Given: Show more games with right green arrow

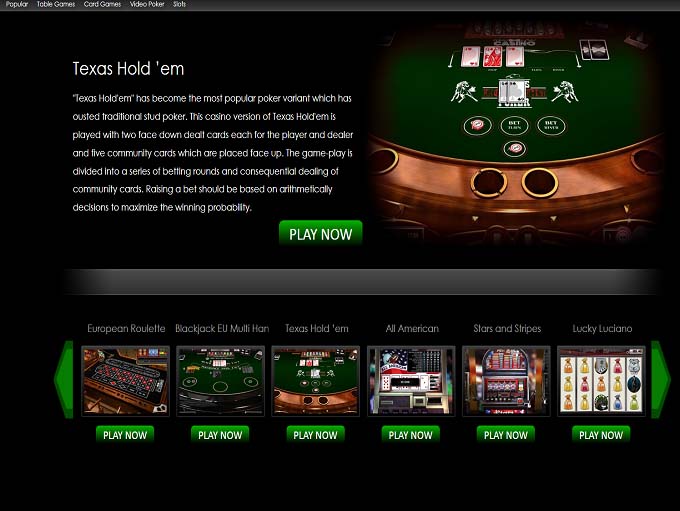Looking at the screenshot, I should coord(660,380).
